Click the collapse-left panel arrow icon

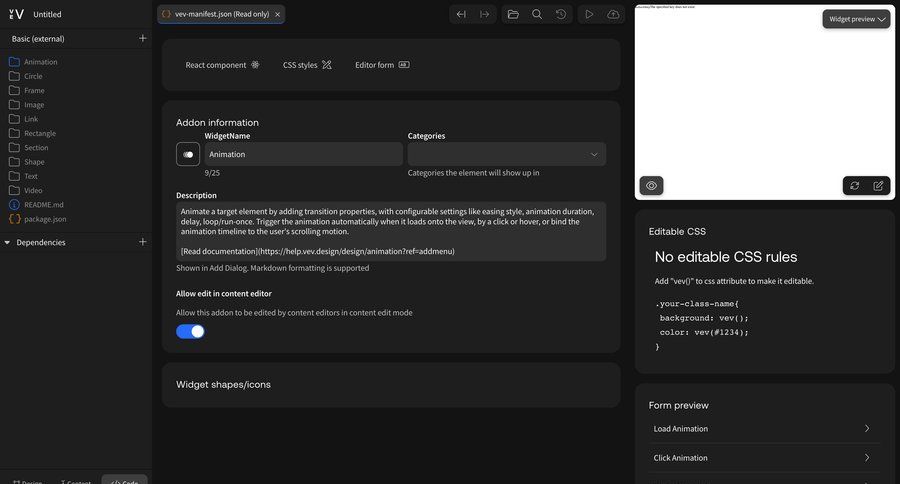pyautogui.click(x=461, y=14)
